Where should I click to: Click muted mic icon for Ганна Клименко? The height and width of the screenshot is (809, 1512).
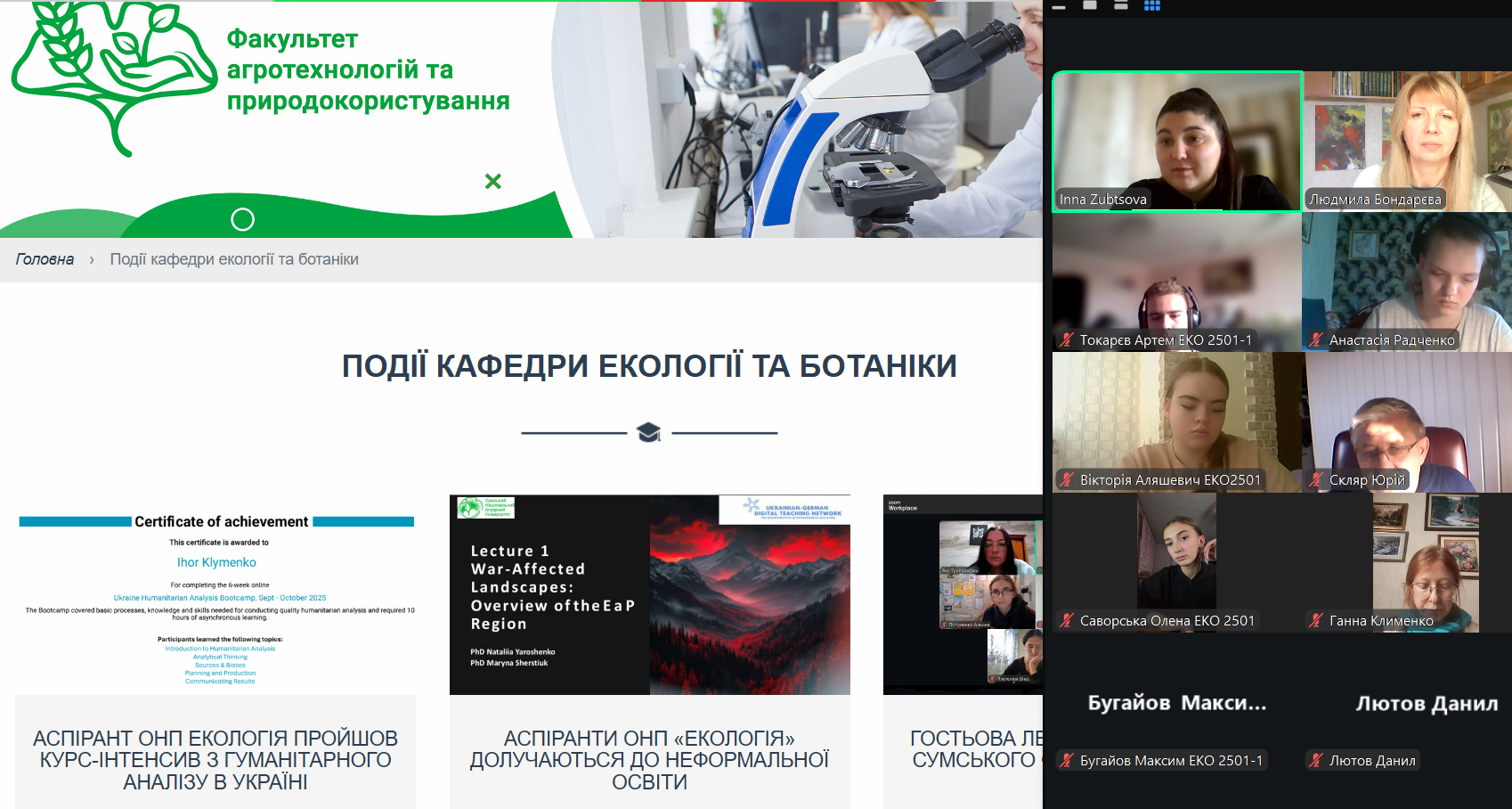(x=1316, y=620)
